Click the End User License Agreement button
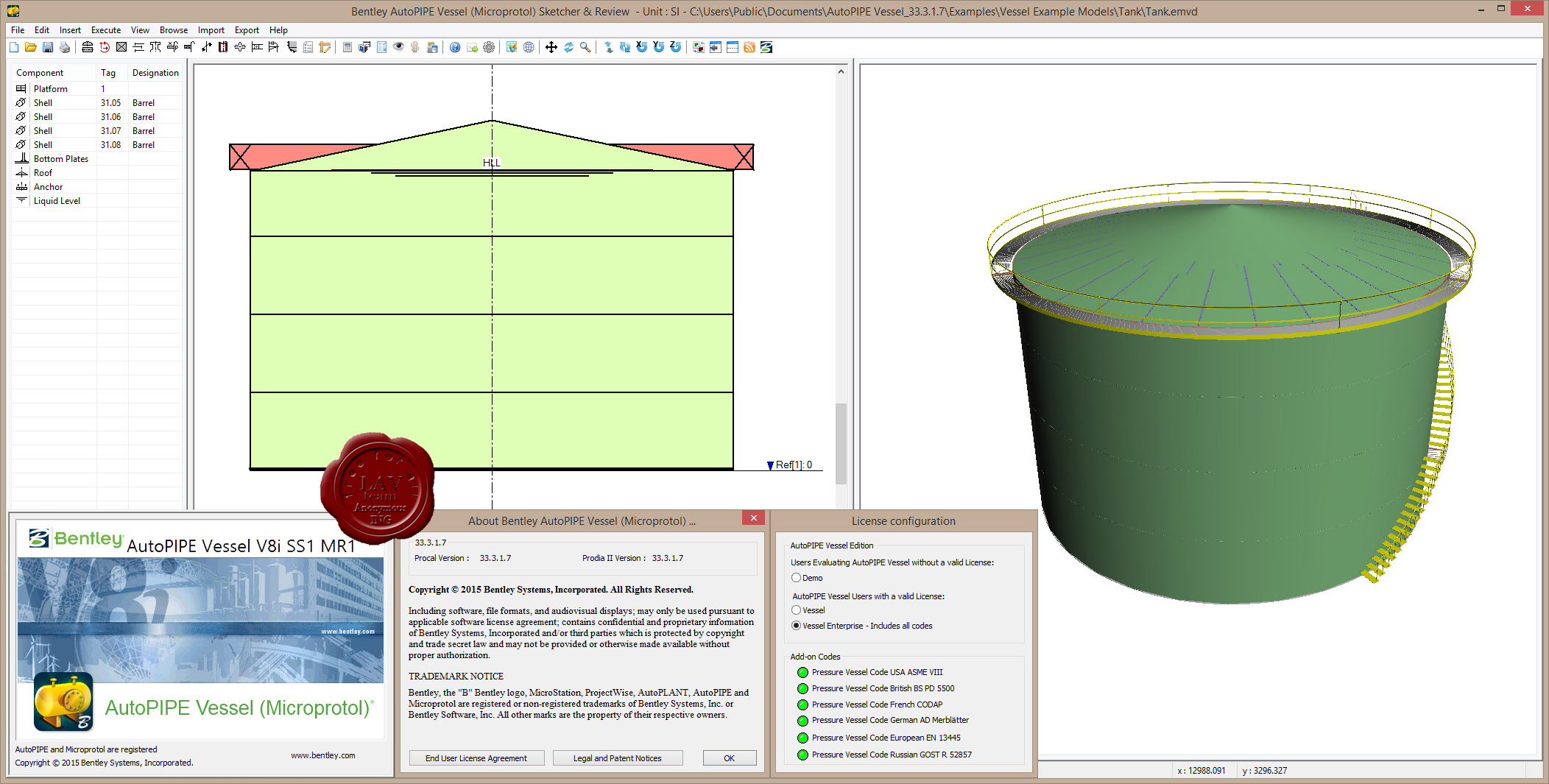The height and width of the screenshot is (784, 1549). click(476, 758)
